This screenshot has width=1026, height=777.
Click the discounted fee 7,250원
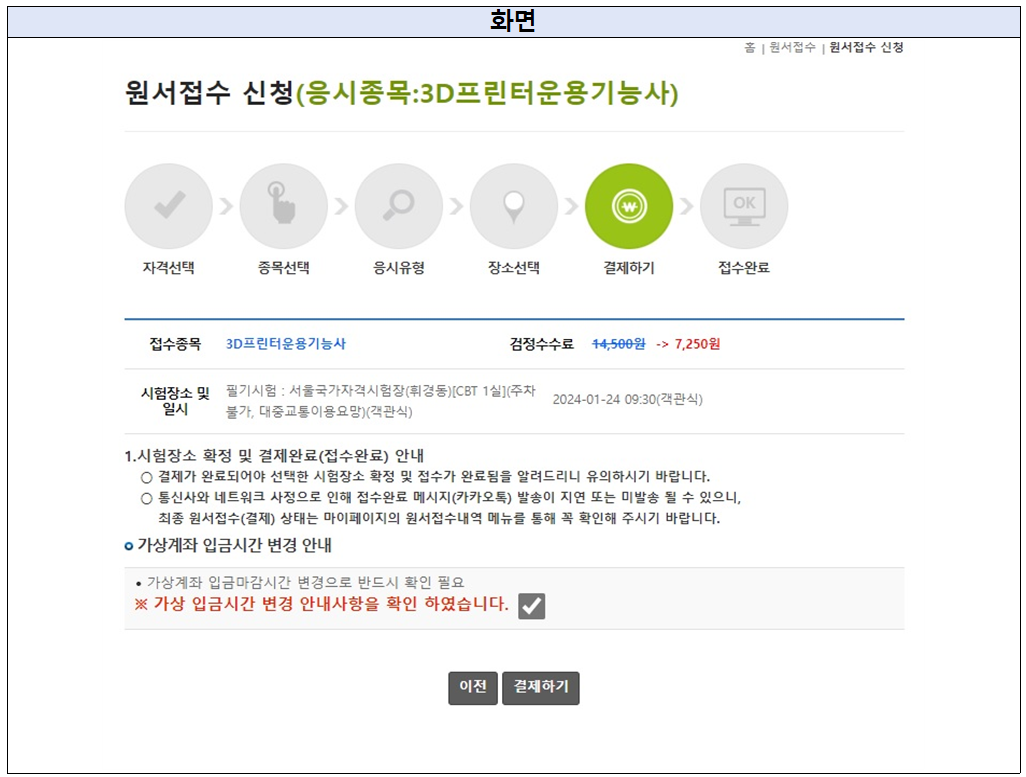tap(698, 344)
